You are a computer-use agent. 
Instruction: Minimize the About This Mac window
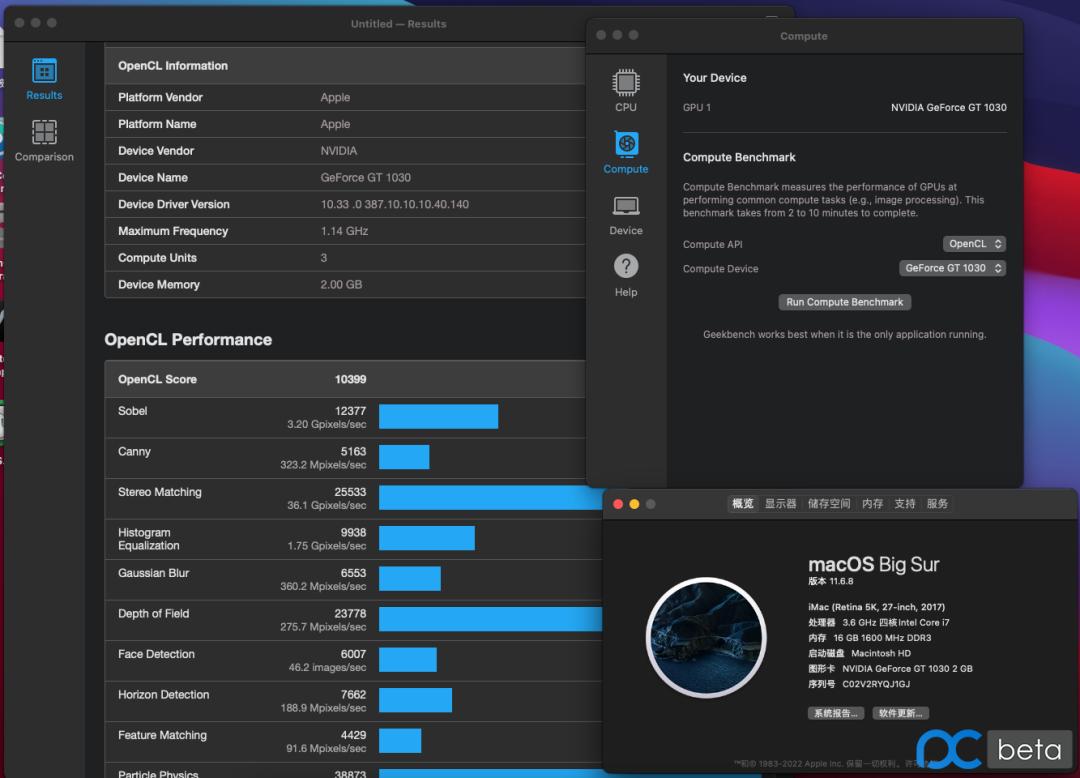(634, 504)
